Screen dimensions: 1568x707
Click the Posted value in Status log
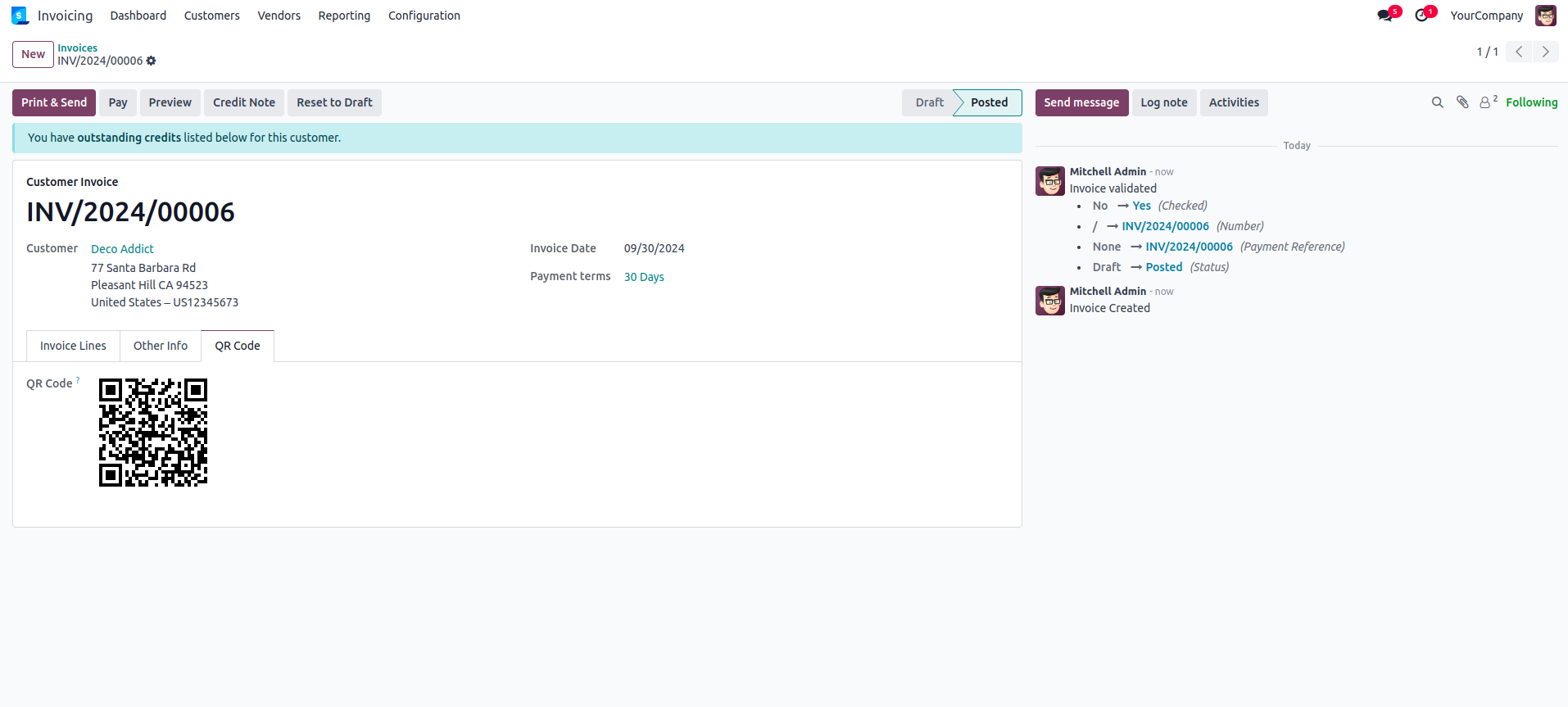(1164, 267)
